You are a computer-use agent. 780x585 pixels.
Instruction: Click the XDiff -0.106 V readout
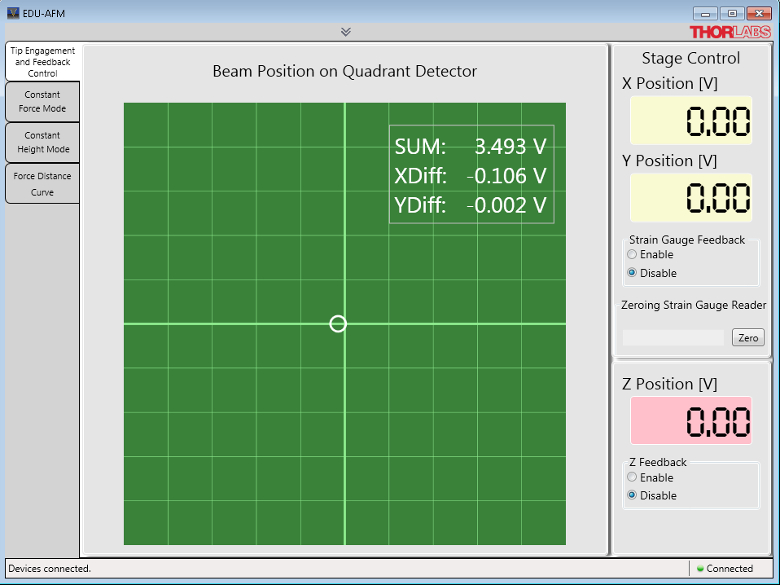point(471,176)
